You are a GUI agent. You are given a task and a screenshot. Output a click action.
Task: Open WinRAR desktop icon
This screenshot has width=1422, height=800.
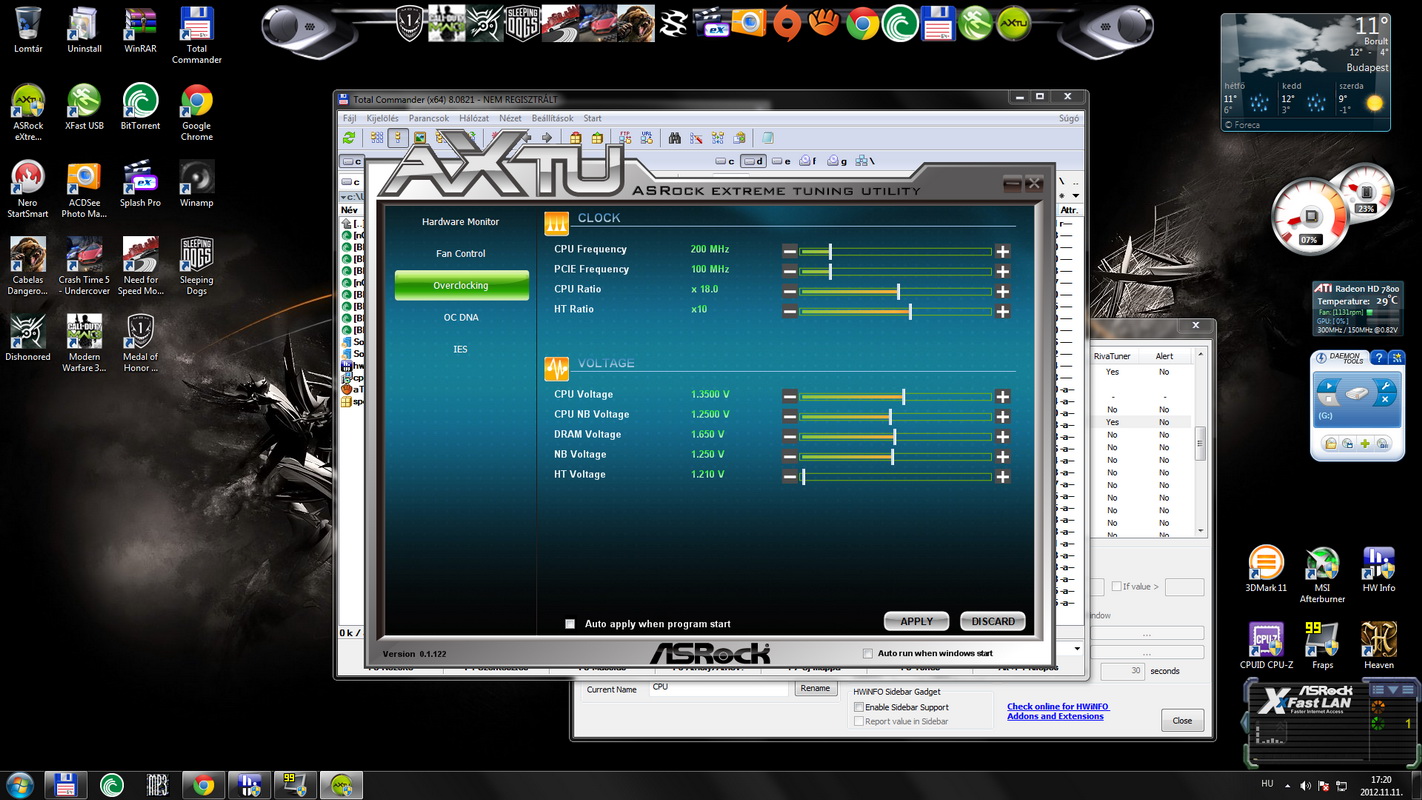tap(140, 30)
